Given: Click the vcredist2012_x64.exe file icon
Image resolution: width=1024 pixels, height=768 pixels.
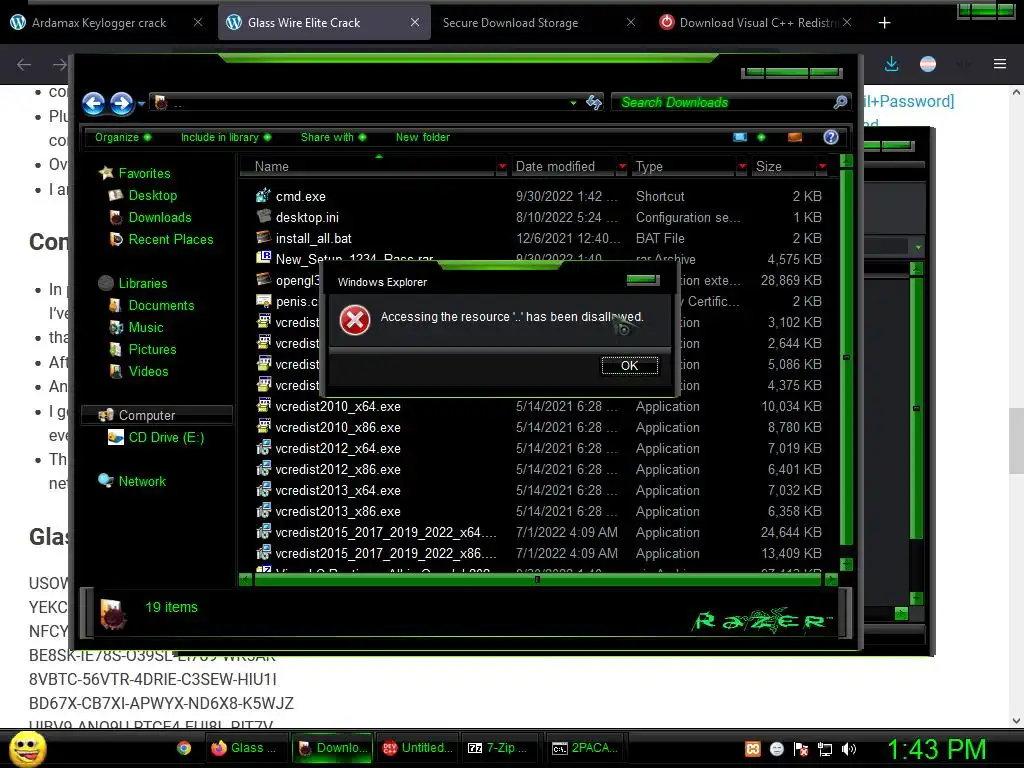Looking at the screenshot, I should [264, 447].
